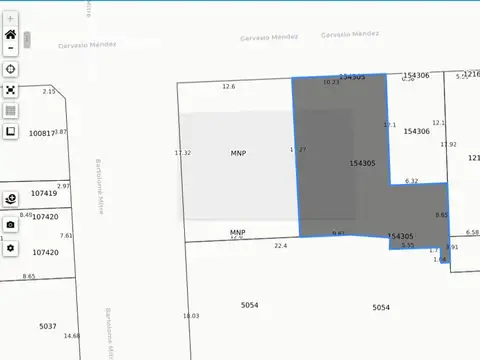Return to the home map extent
The width and height of the screenshot is (480, 360).
pos(10,34)
